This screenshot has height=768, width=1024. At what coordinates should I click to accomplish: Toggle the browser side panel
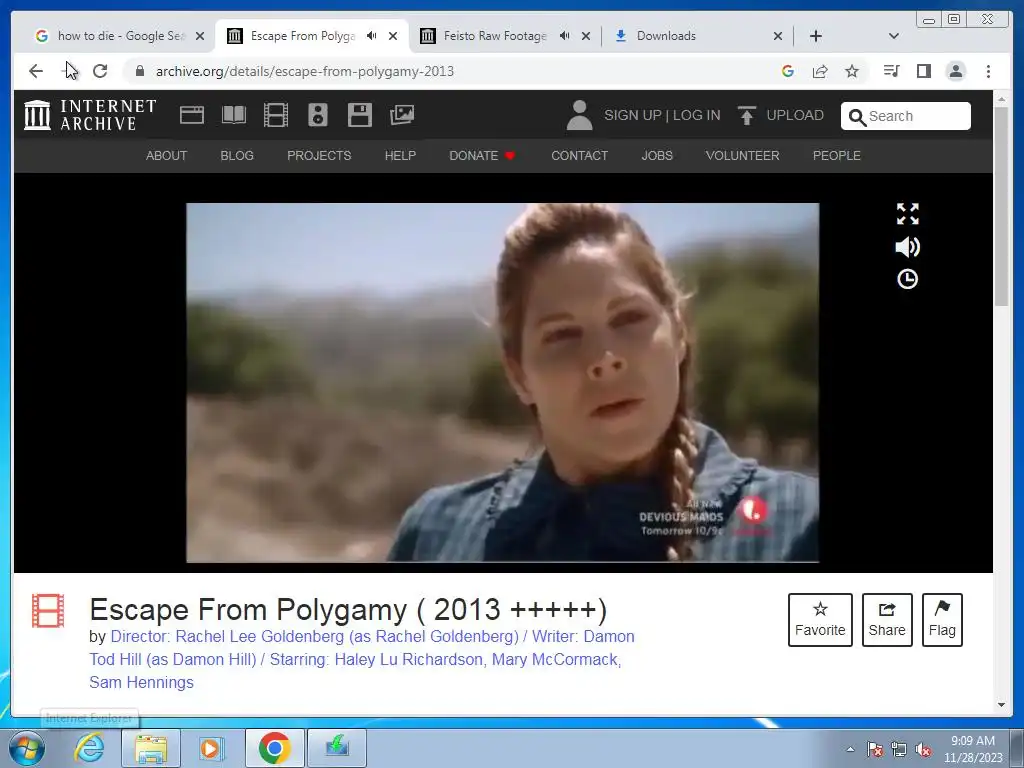tap(923, 71)
